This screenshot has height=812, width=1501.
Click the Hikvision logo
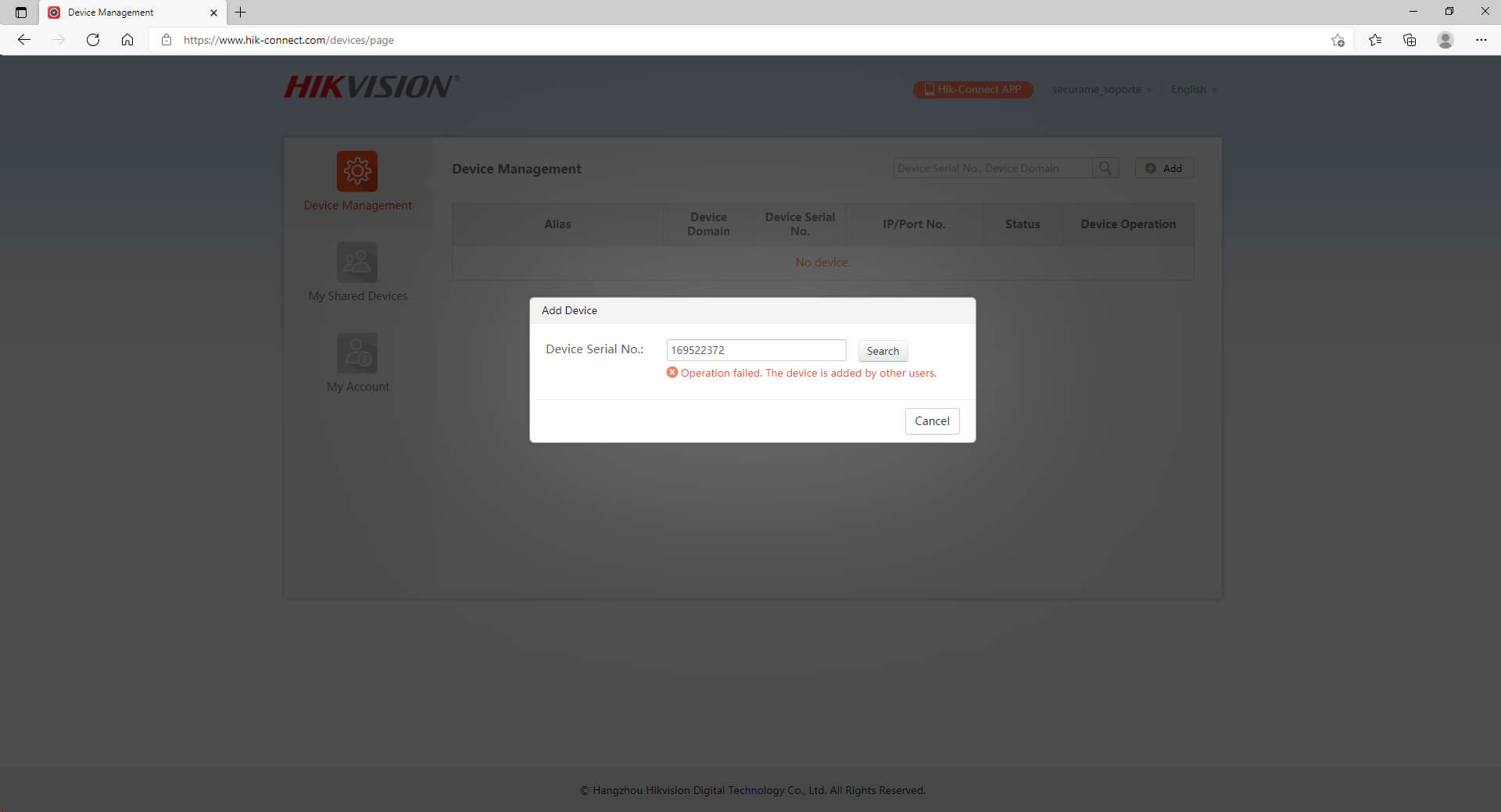371,87
